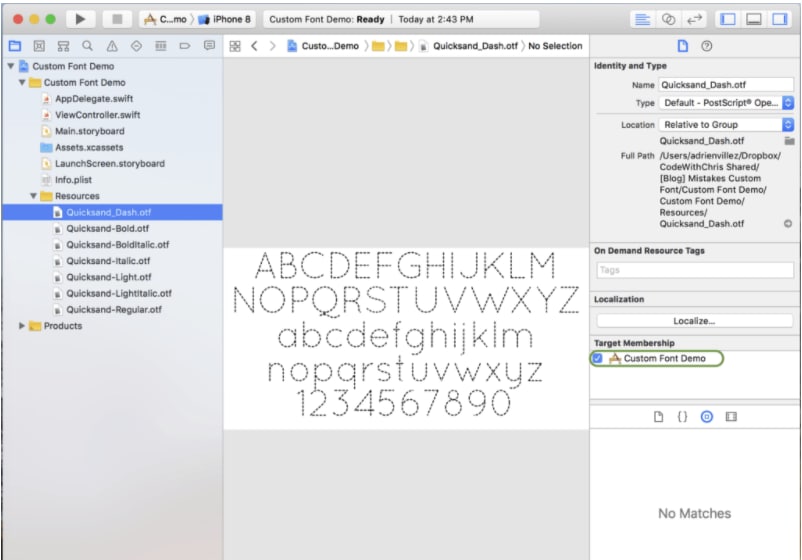Collapse the Custom Font Demo group folder
The image size is (802, 560).
tap(22, 82)
